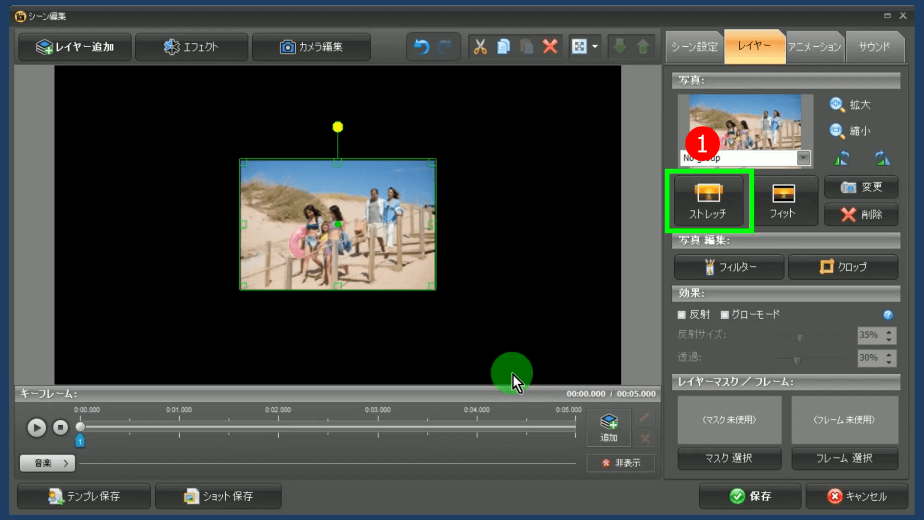
Task: Click the rotate left icon
Action: [841, 158]
